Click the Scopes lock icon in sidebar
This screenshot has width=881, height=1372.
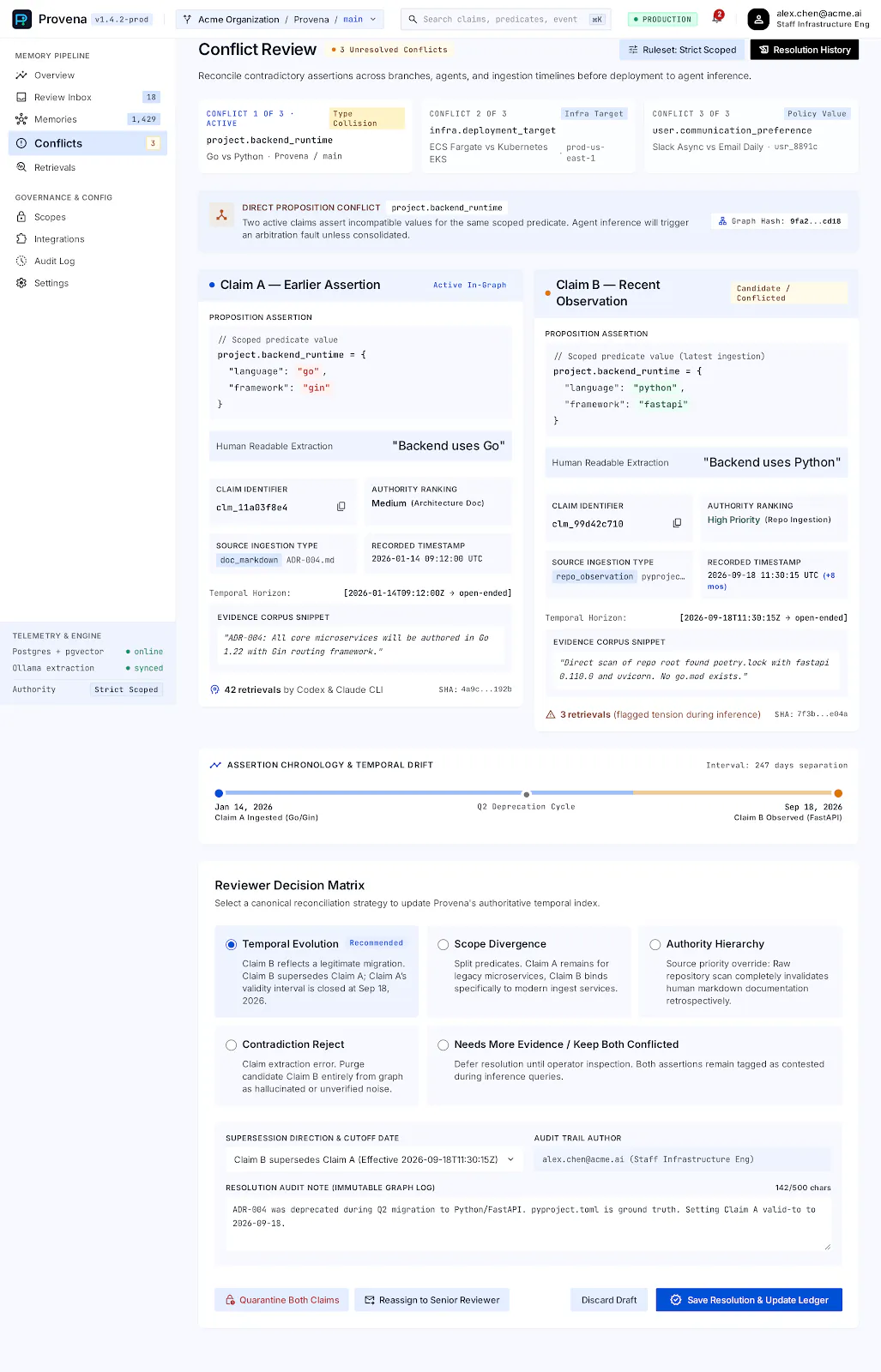coord(21,217)
